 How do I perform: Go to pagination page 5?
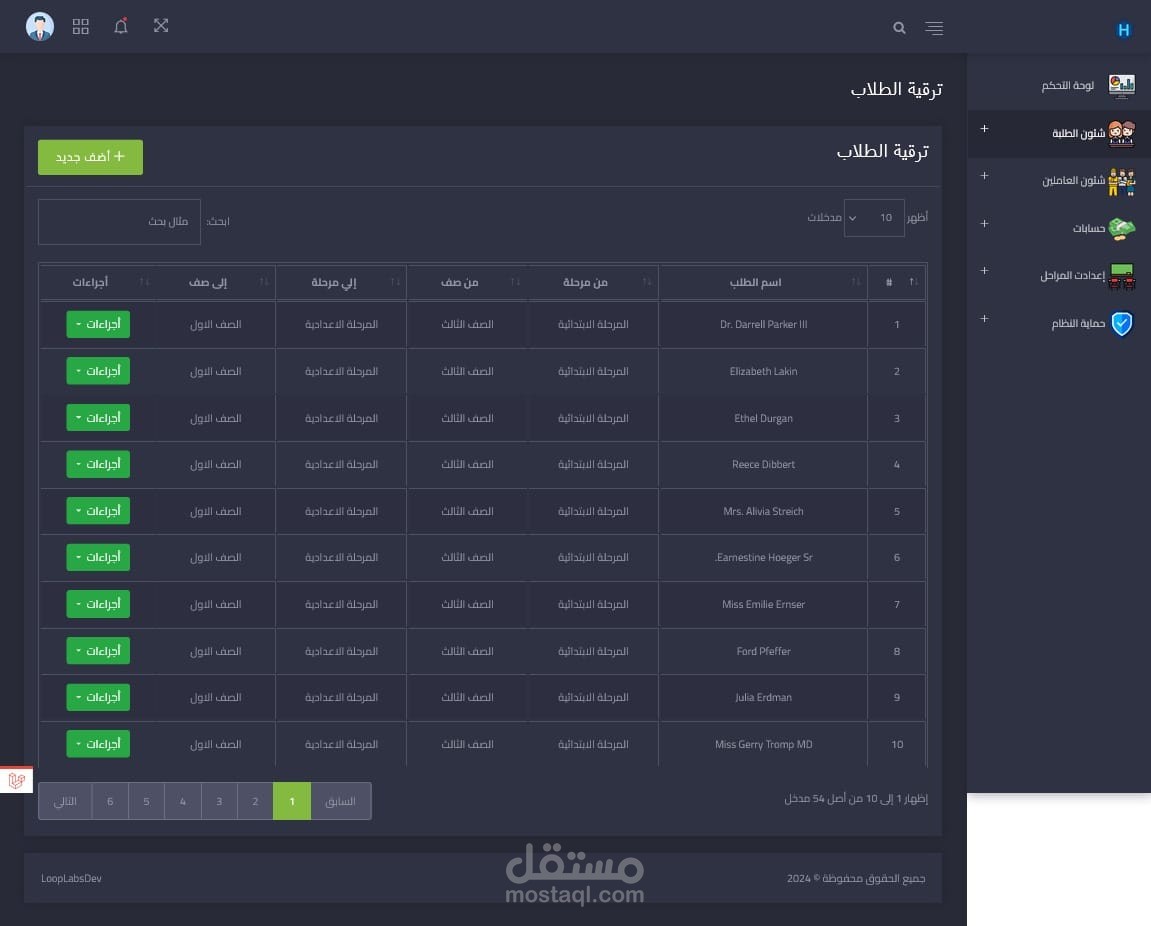[x=147, y=801]
